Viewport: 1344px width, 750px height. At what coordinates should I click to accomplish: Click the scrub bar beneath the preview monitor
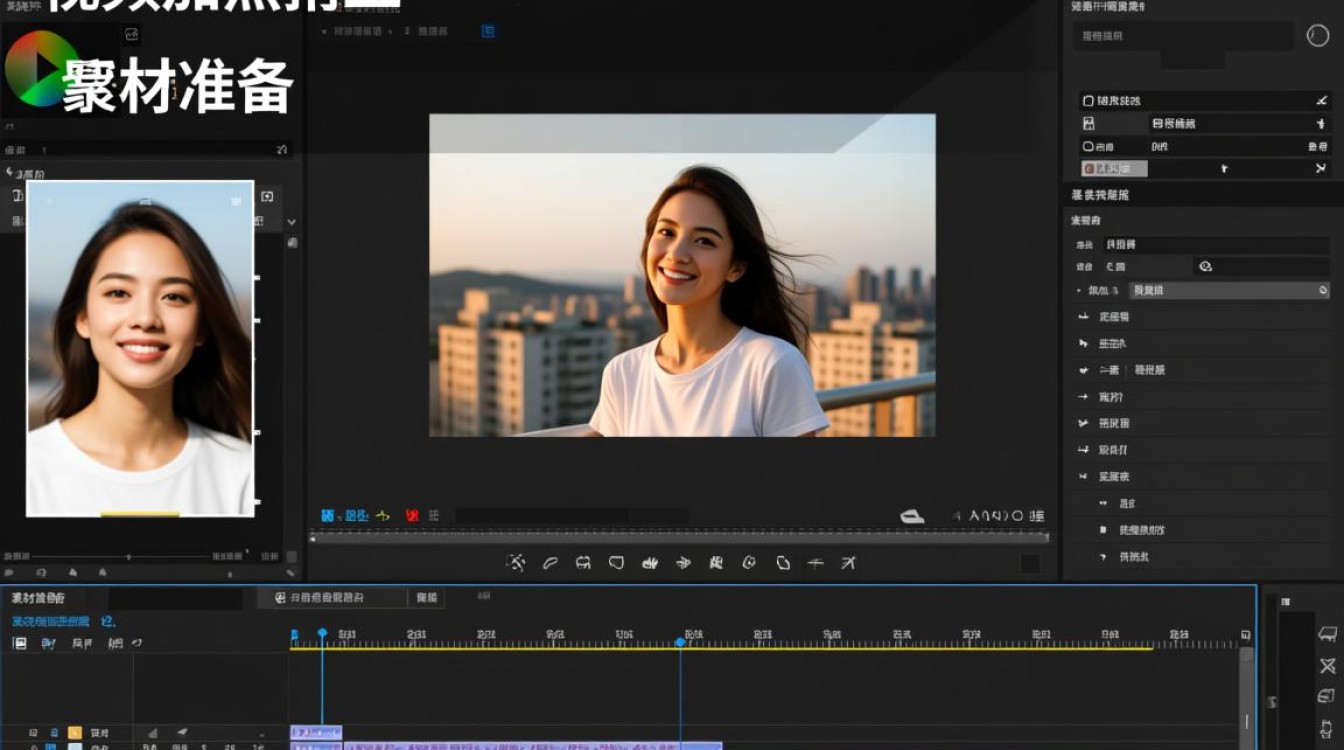click(680, 538)
